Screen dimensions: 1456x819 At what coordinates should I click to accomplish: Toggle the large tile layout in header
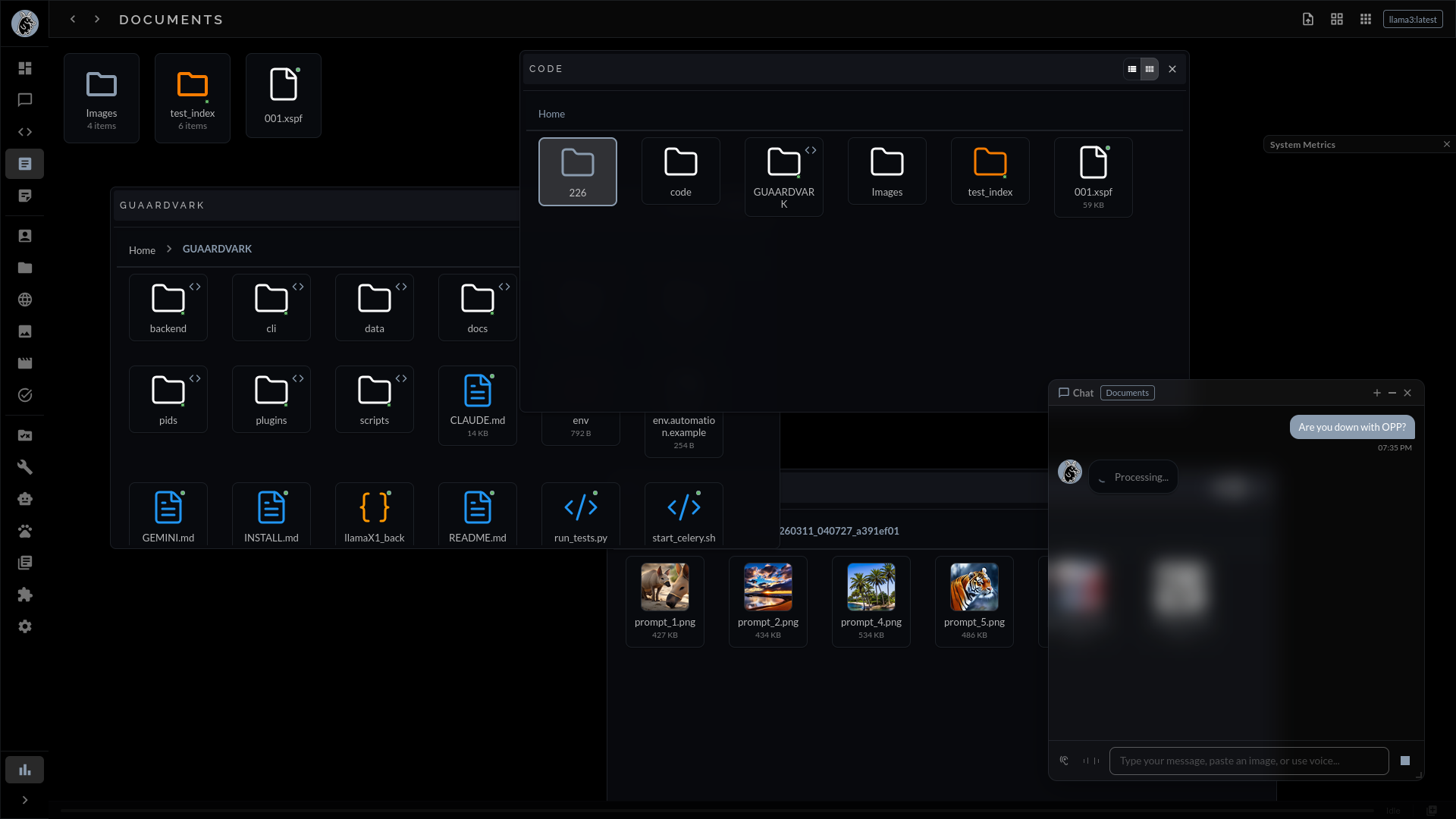tap(1337, 20)
